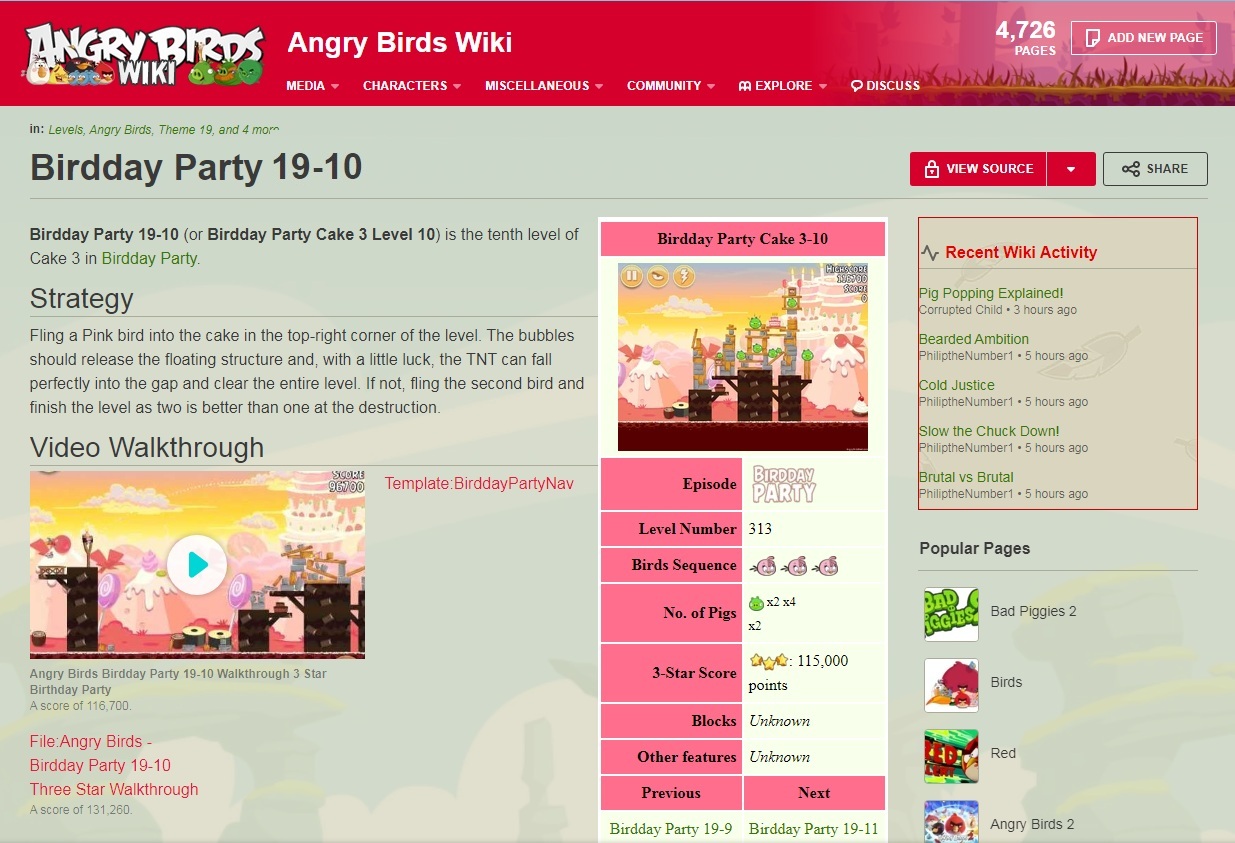Click the Angry Birds Wiki logo
The height and width of the screenshot is (843, 1235).
pos(145,55)
